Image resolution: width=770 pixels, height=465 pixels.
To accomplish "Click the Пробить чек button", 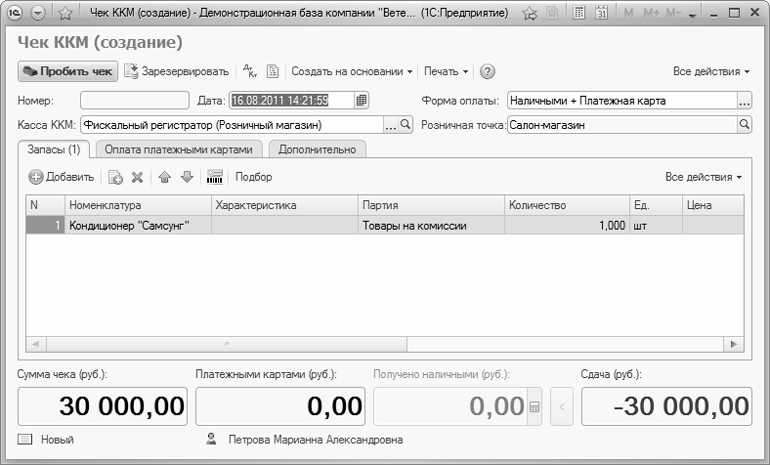I will [x=68, y=72].
